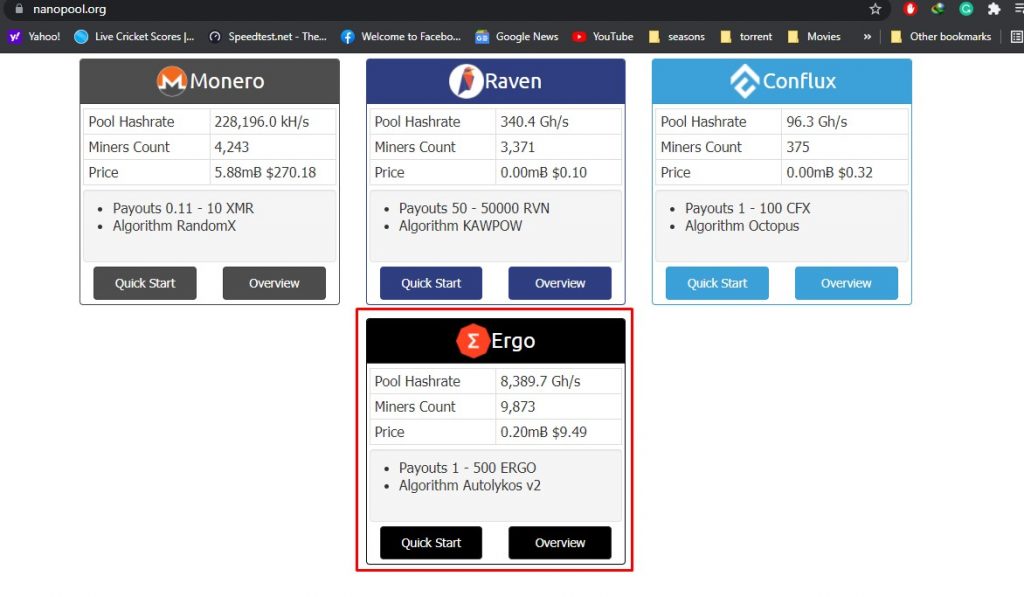The image size is (1024, 597).
Task: Click the Raven coin logo
Action: [x=466, y=81]
